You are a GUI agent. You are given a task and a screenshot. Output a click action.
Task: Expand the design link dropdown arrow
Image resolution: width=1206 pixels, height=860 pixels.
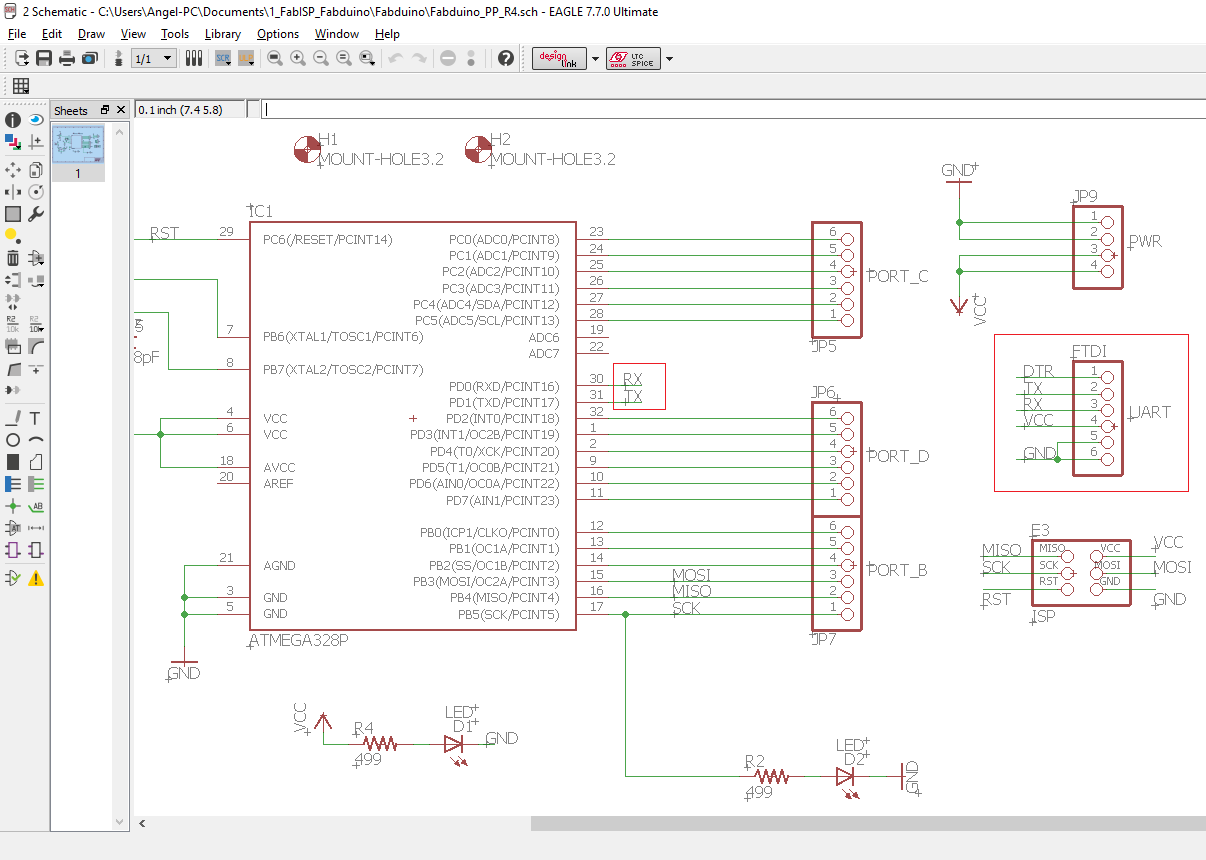pos(595,59)
